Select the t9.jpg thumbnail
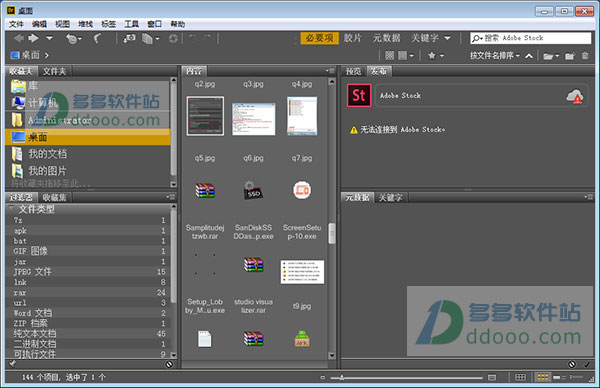 (x=302, y=272)
